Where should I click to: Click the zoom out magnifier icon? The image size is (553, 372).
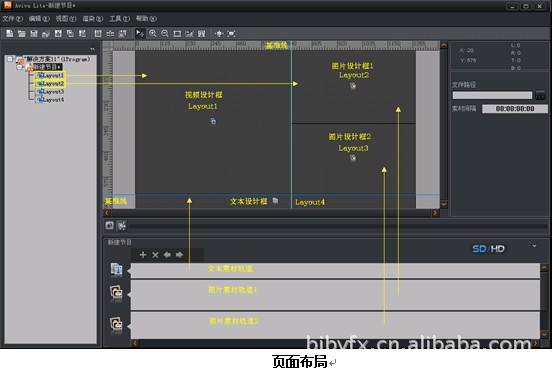coord(165,33)
